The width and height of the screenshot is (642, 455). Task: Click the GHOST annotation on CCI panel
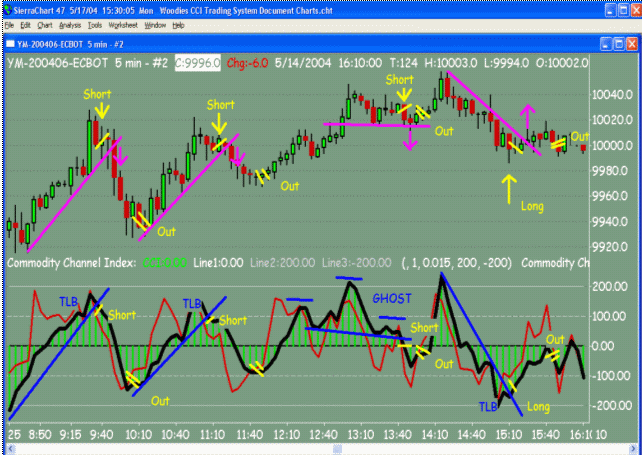(391, 298)
